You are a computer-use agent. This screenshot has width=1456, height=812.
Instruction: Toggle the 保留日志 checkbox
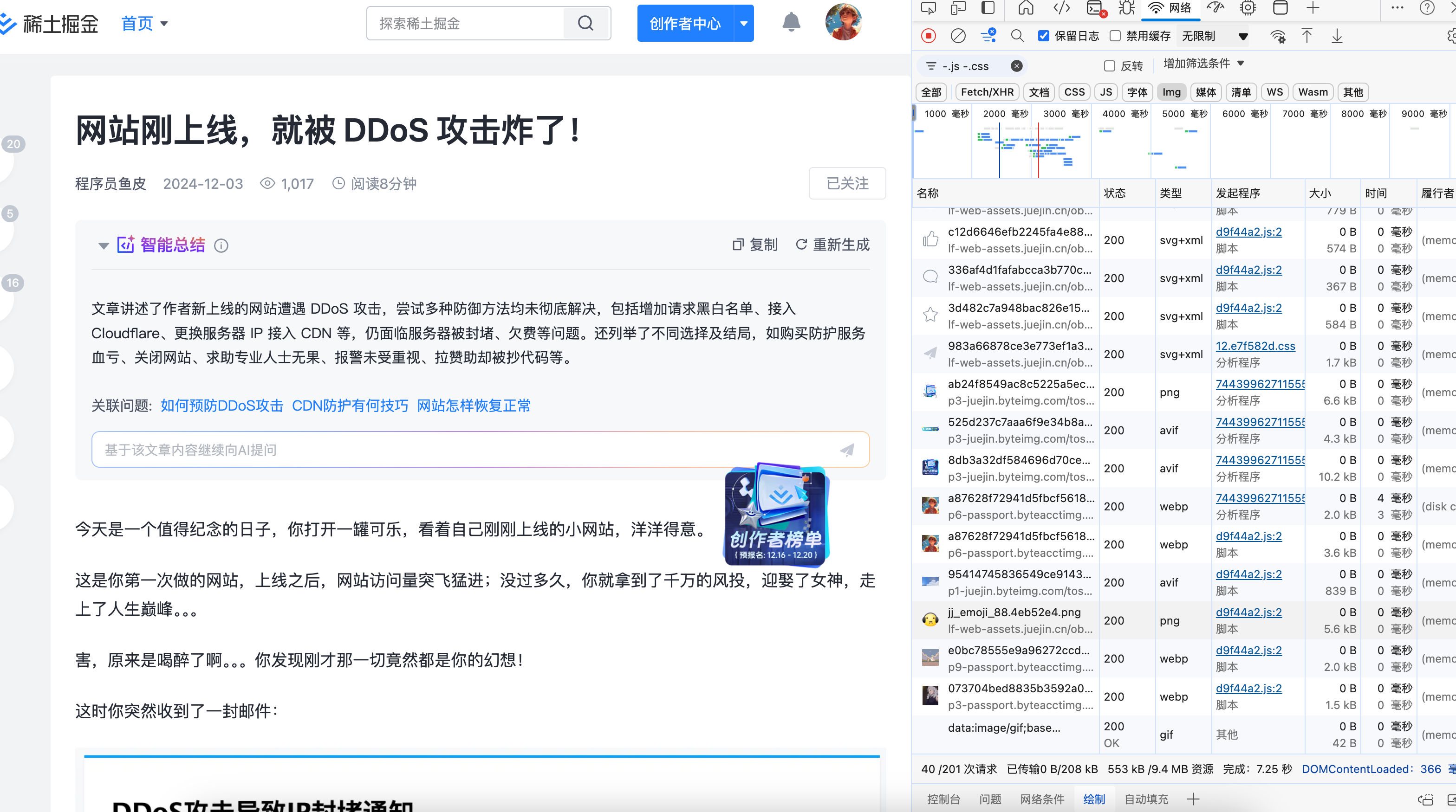point(1043,36)
